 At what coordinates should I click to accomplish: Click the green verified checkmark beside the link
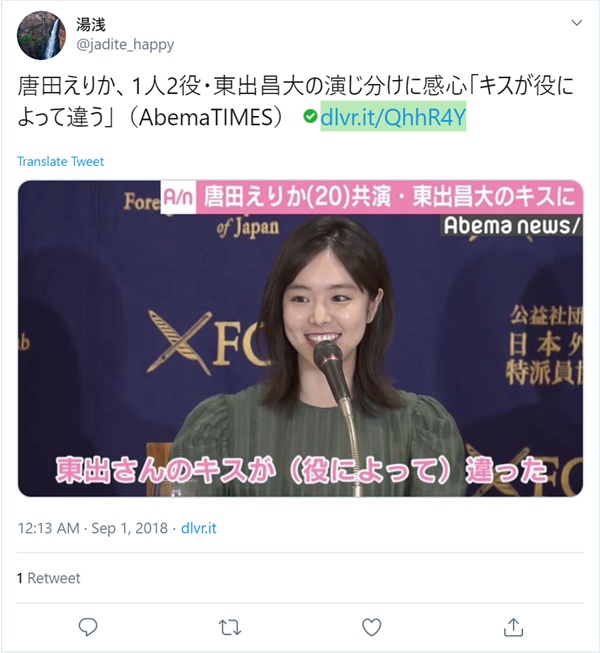click(x=310, y=116)
